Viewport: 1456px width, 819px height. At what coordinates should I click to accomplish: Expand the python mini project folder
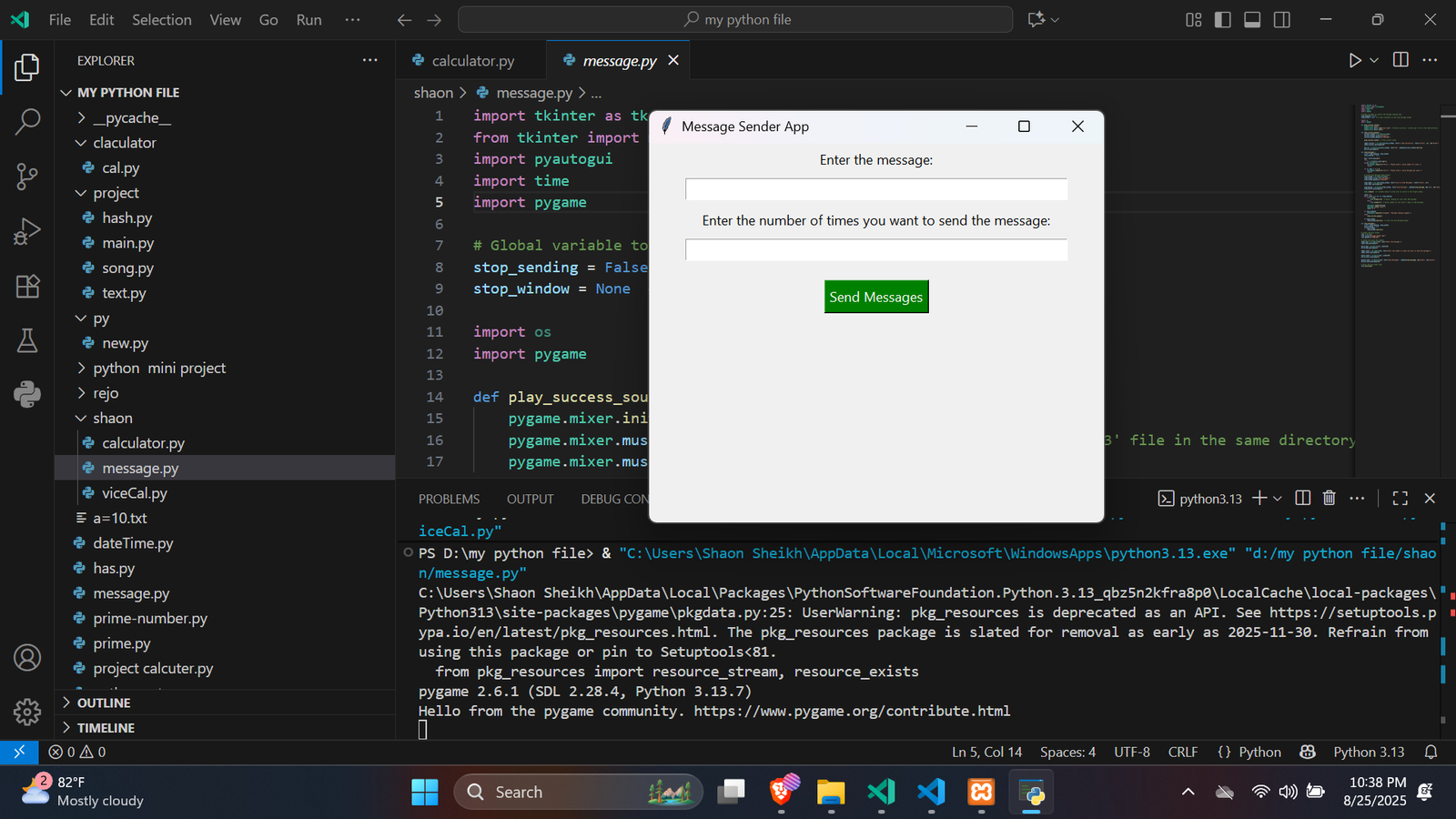click(159, 368)
